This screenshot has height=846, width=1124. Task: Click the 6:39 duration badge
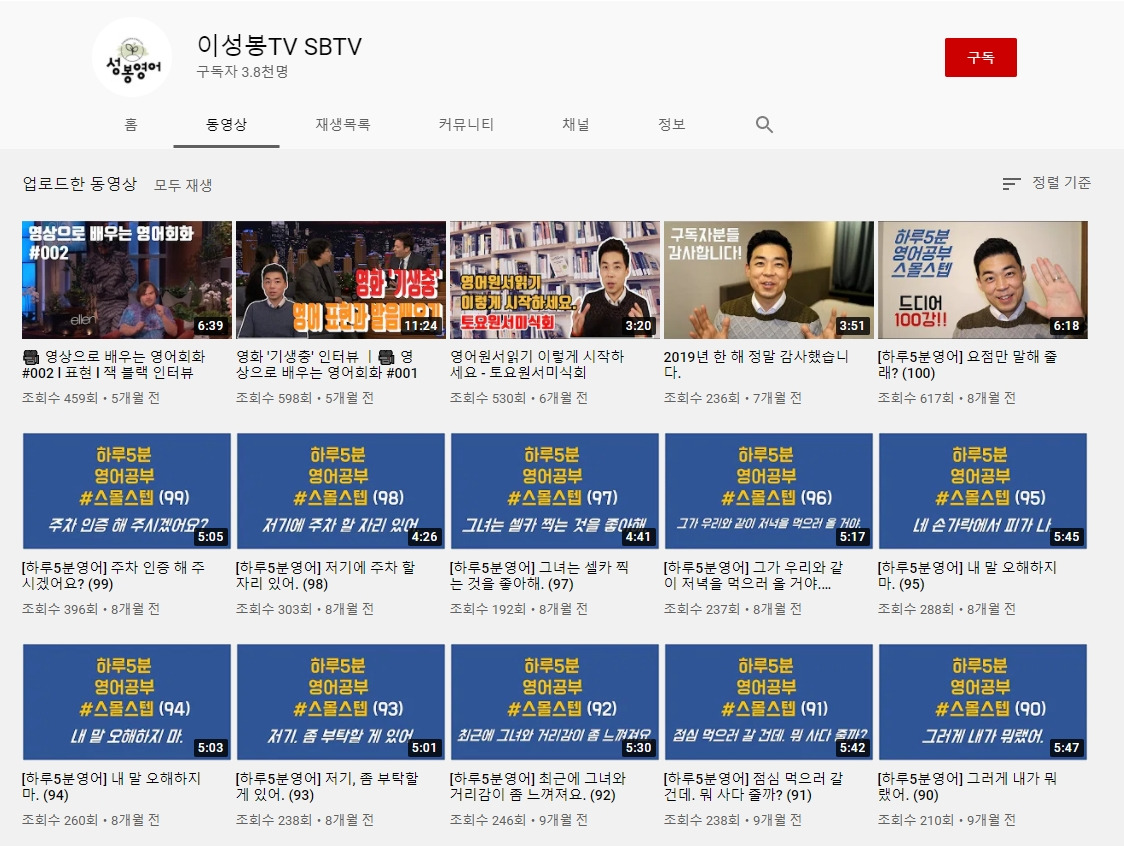pos(210,325)
